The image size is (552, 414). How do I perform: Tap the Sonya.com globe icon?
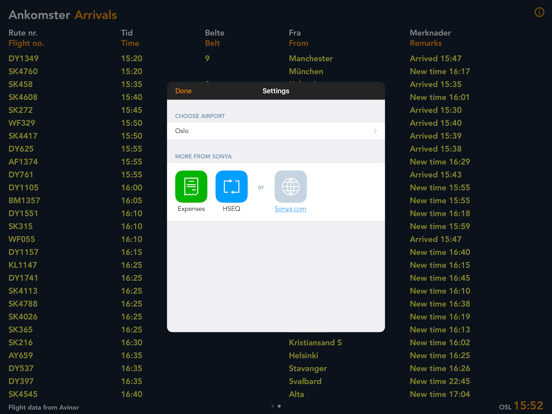tap(290, 187)
